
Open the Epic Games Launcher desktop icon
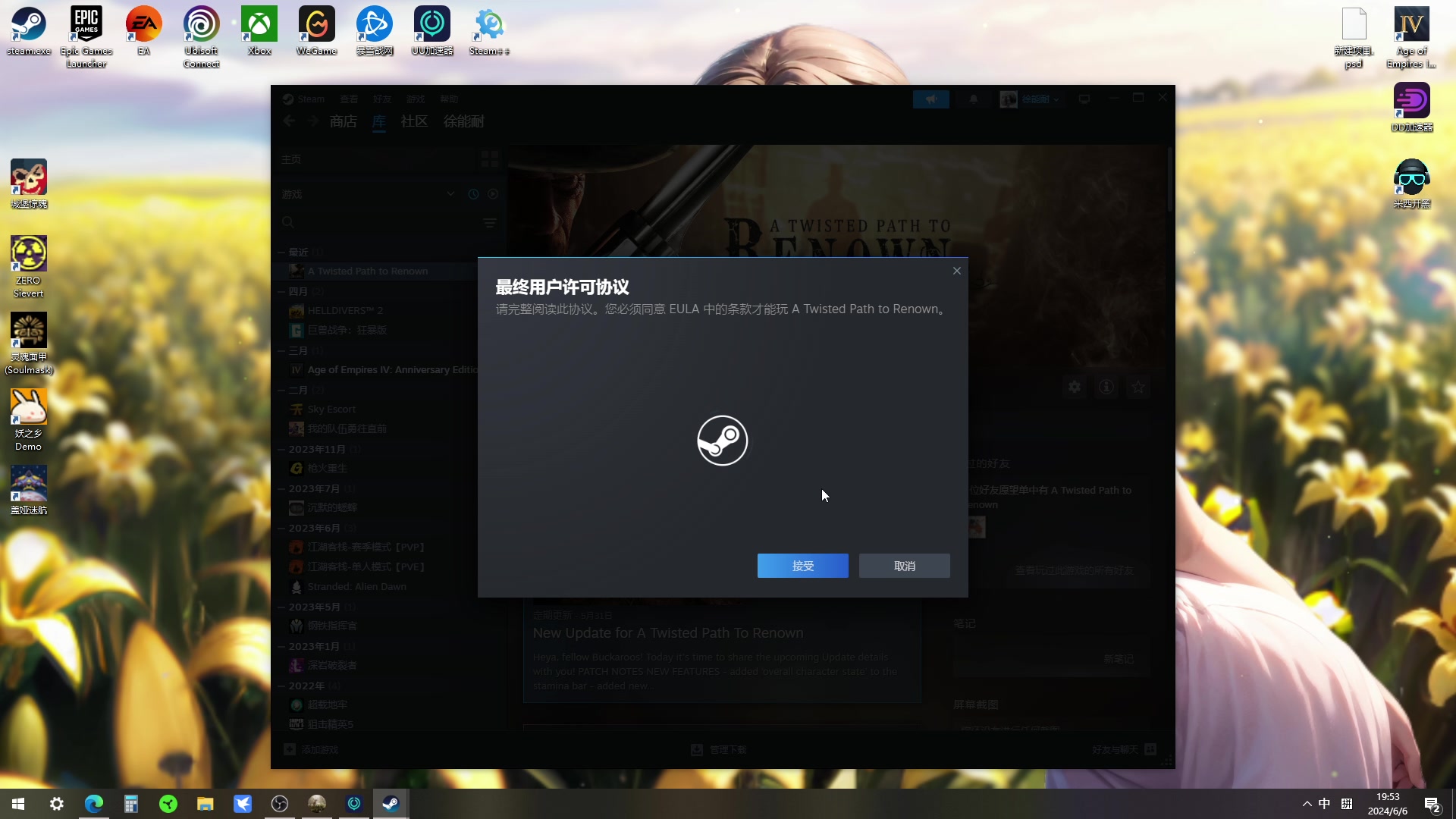coord(86,37)
